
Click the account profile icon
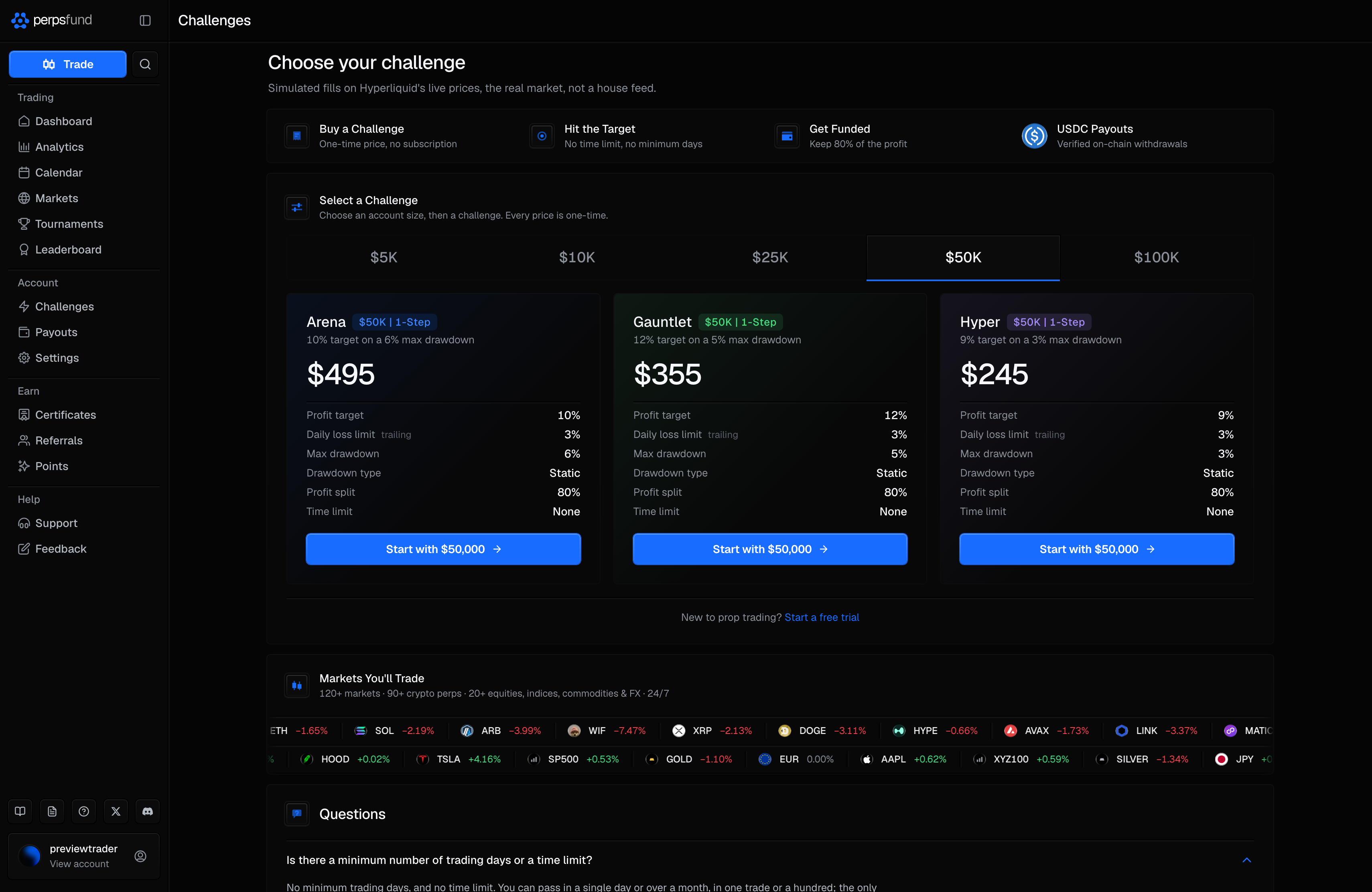coord(140,856)
